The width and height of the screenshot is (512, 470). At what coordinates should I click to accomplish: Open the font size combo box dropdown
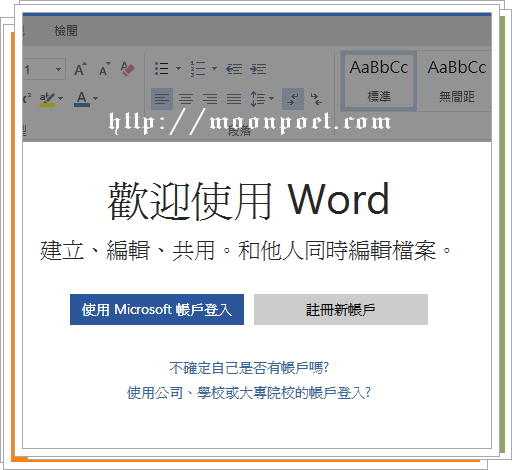(x=58, y=69)
